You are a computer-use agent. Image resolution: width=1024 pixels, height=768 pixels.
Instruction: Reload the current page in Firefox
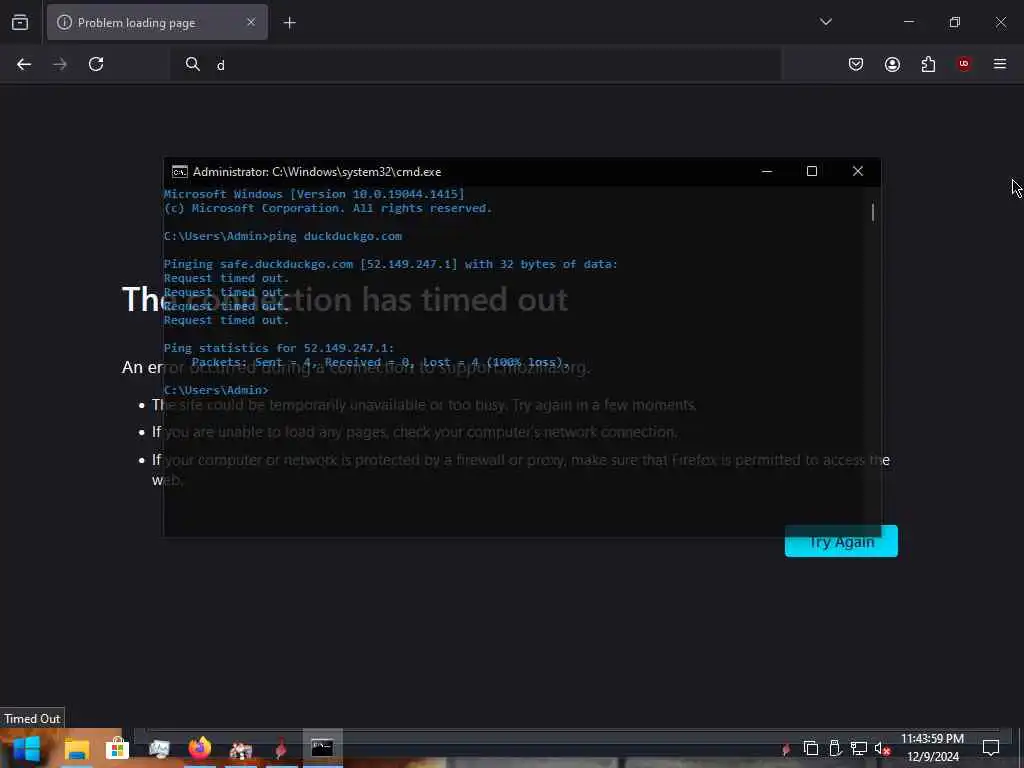click(x=96, y=64)
